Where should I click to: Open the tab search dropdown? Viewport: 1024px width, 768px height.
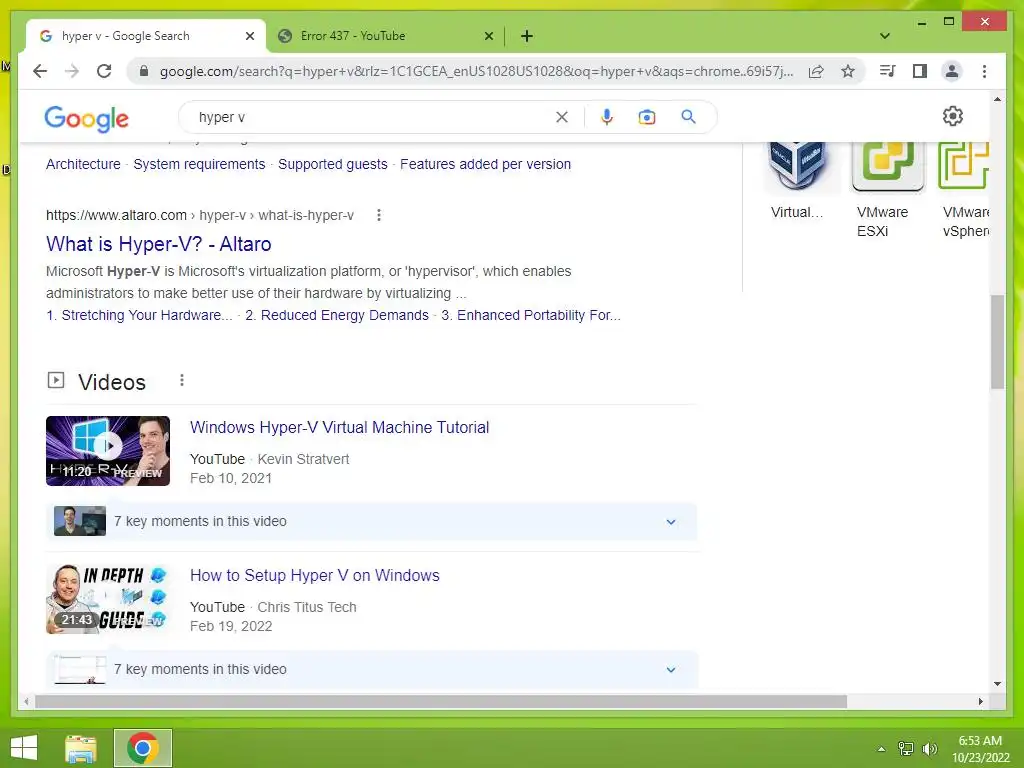pos(884,36)
